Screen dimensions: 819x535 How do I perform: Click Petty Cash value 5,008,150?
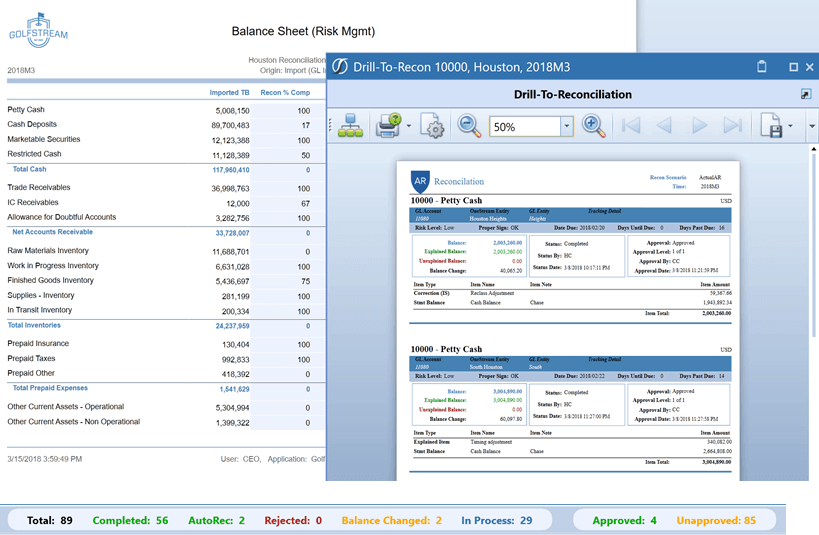click(232, 111)
